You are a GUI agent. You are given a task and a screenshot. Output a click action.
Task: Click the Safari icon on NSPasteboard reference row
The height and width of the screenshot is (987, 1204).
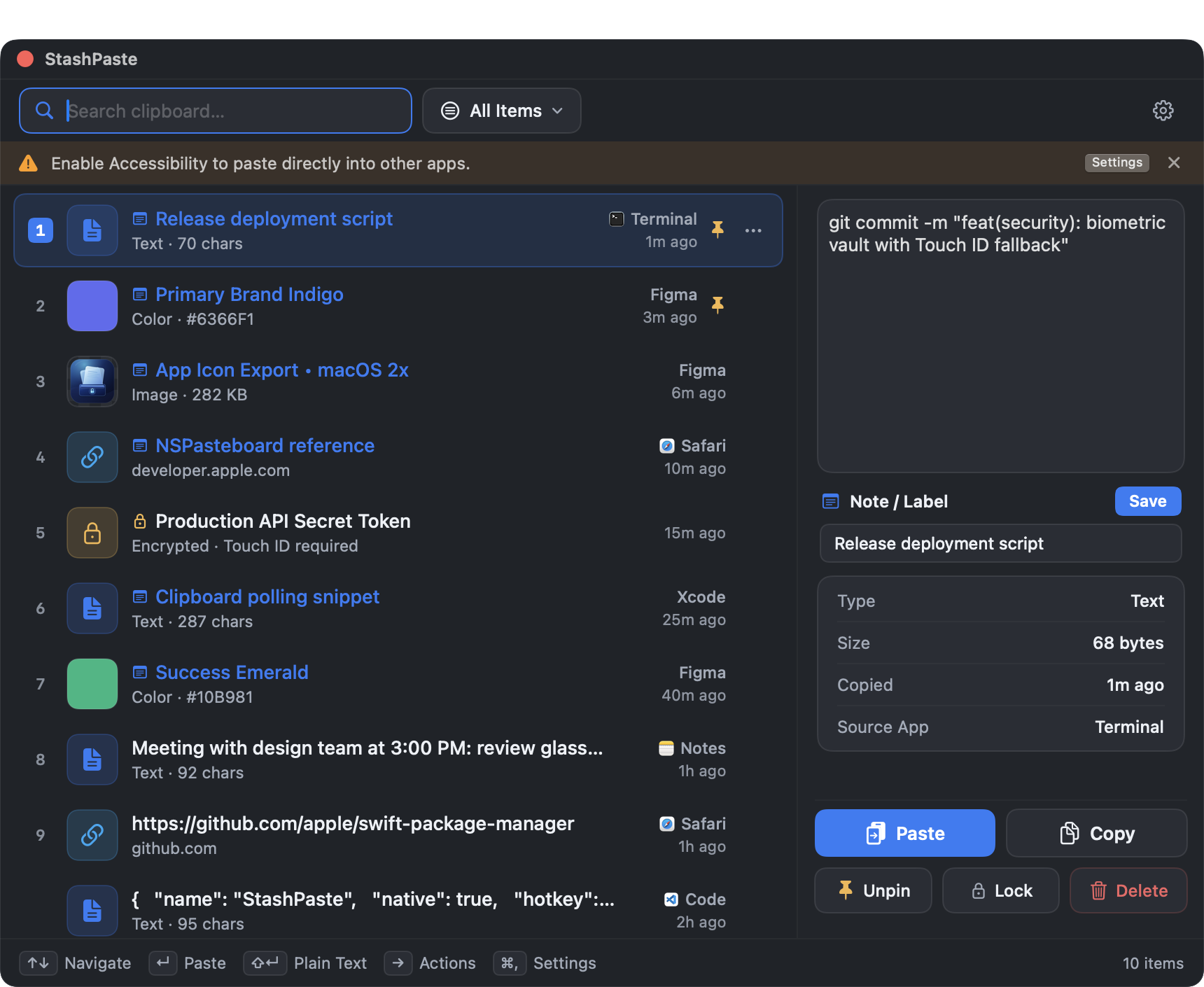point(667,446)
